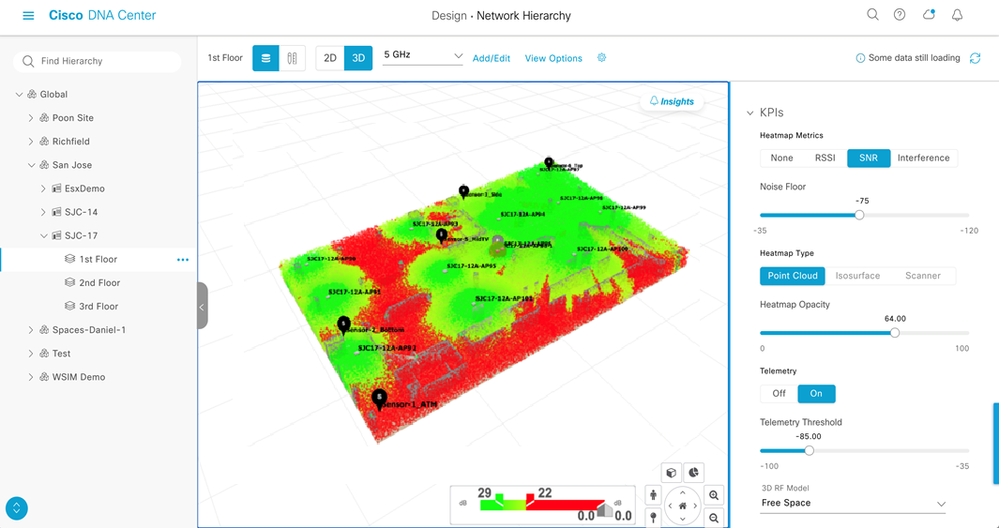Set heatmap metric to RSSI
This screenshot has height=528, width=999.
coord(825,158)
